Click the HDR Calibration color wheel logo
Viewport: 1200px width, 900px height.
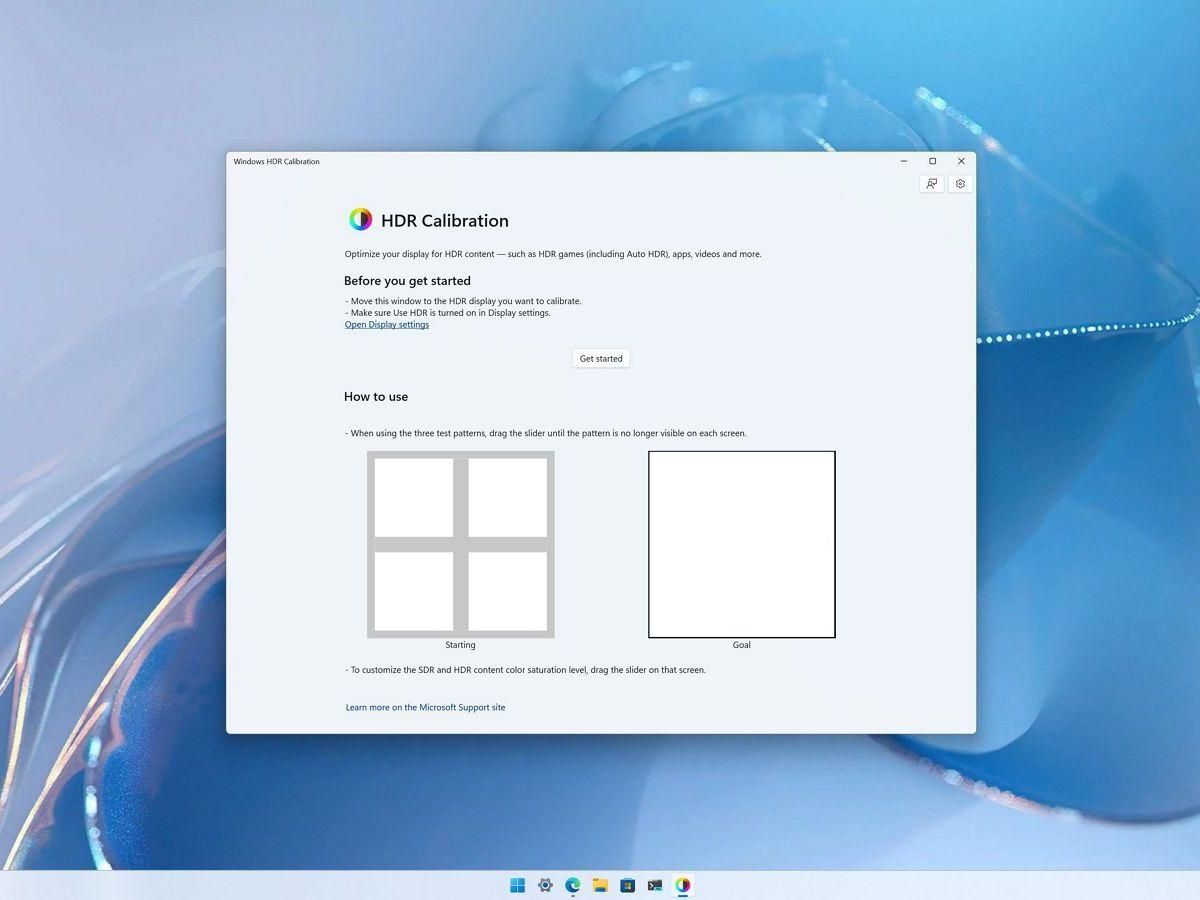point(360,219)
